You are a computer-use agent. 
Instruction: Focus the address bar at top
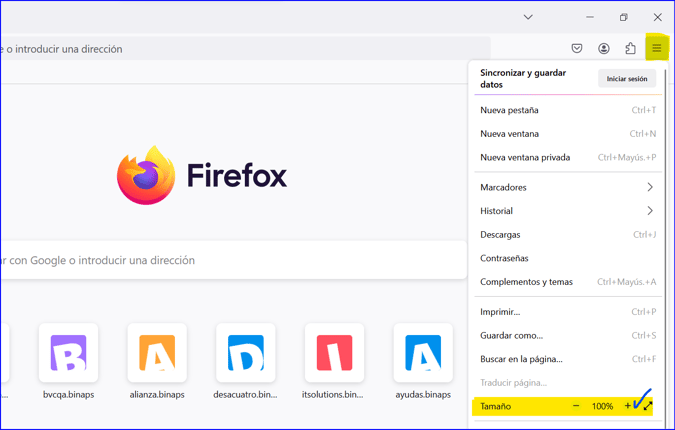pyautogui.click(x=245, y=49)
